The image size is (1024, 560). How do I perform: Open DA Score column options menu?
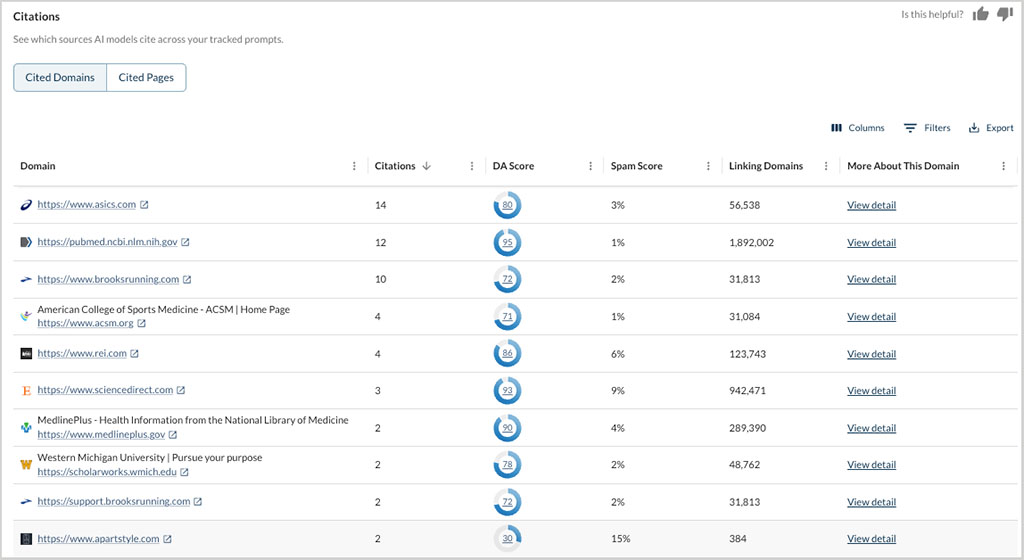tap(590, 166)
